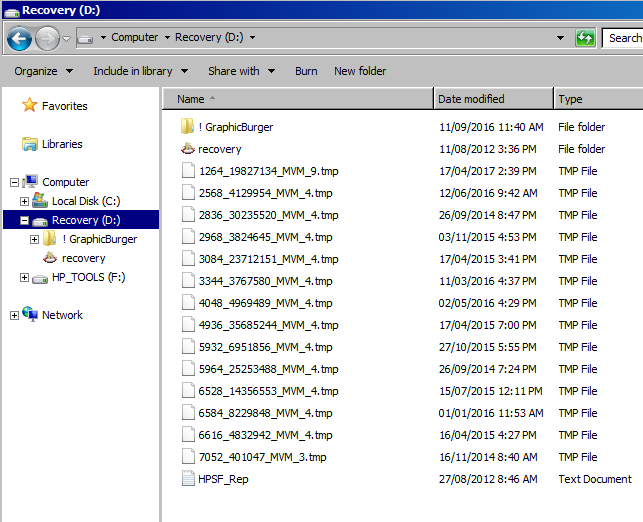Image resolution: width=643 pixels, height=522 pixels.
Task: Click date 27/08/2012 8:46 AM cell
Action: click(488, 479)
